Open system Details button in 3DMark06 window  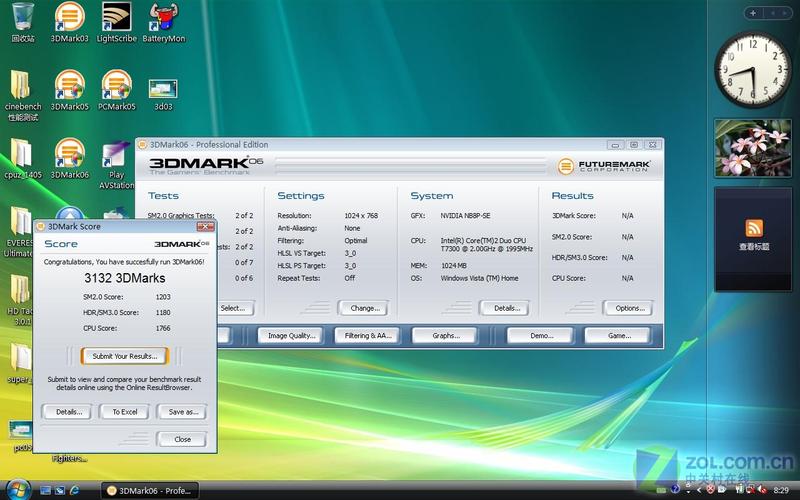point(504,308)
